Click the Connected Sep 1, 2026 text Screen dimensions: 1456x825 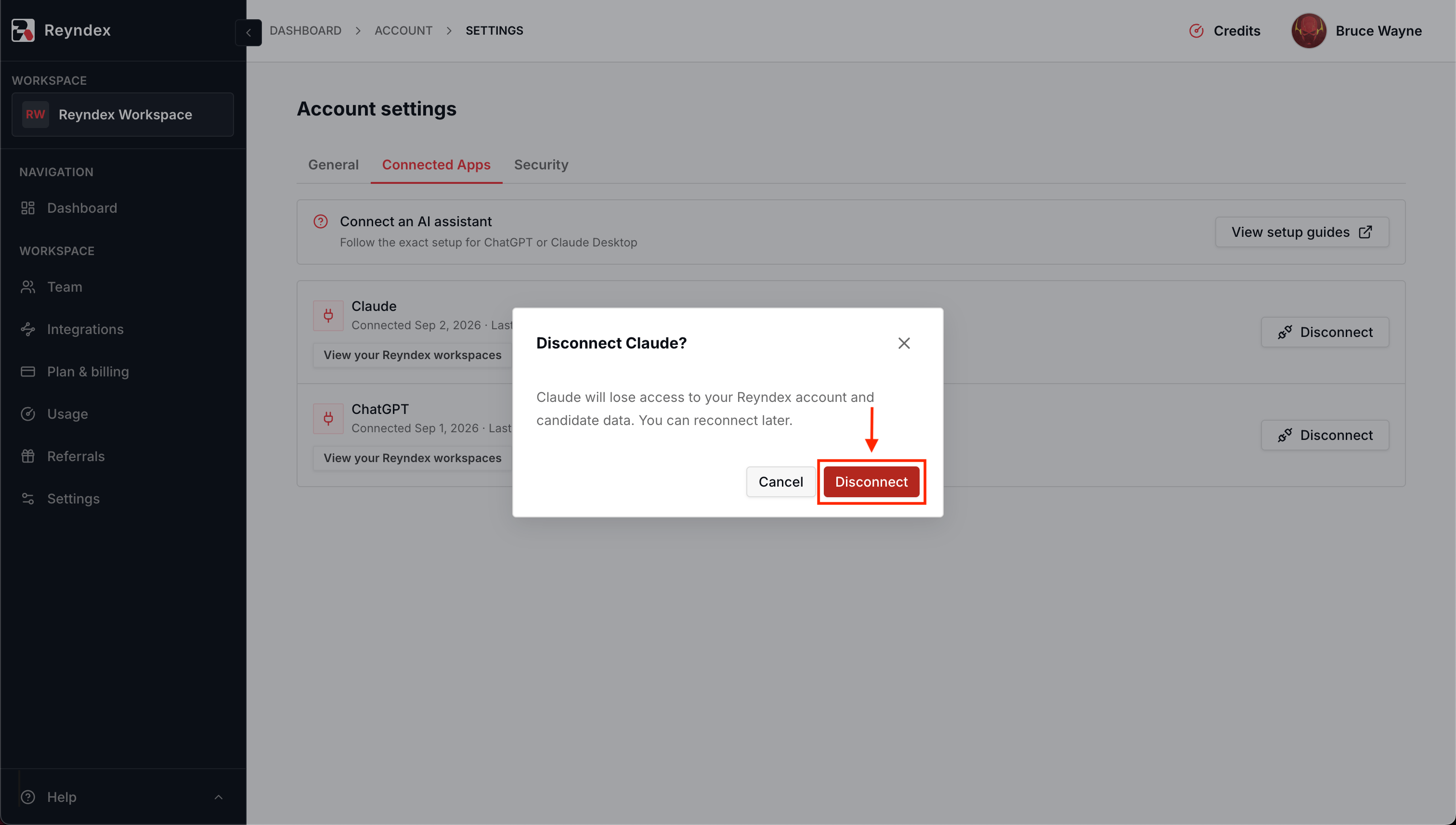415,428
